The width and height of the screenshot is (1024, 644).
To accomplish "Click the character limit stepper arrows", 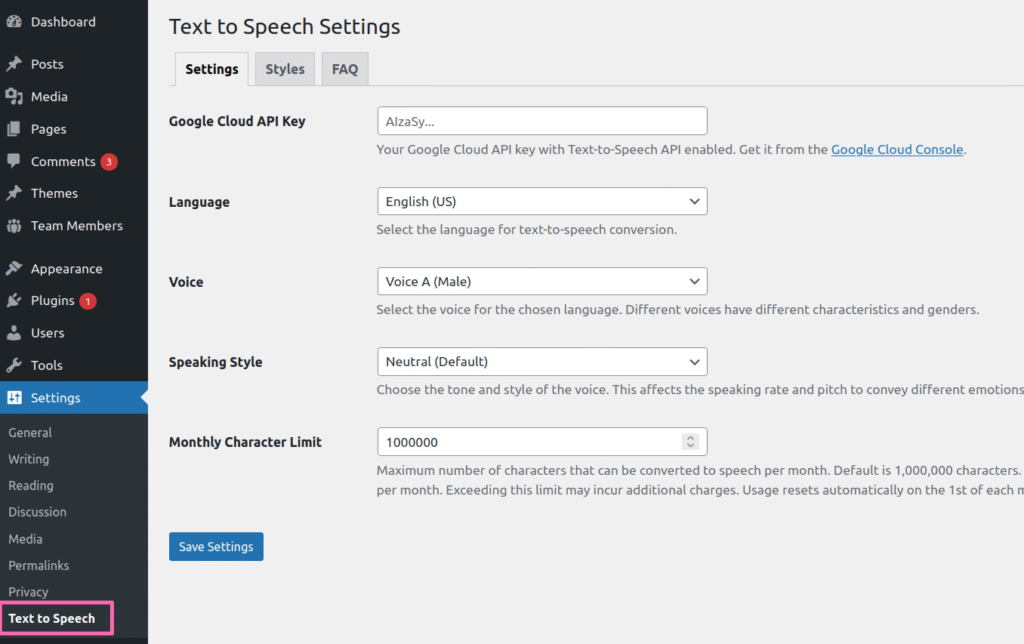I will [x=690, y=442].
